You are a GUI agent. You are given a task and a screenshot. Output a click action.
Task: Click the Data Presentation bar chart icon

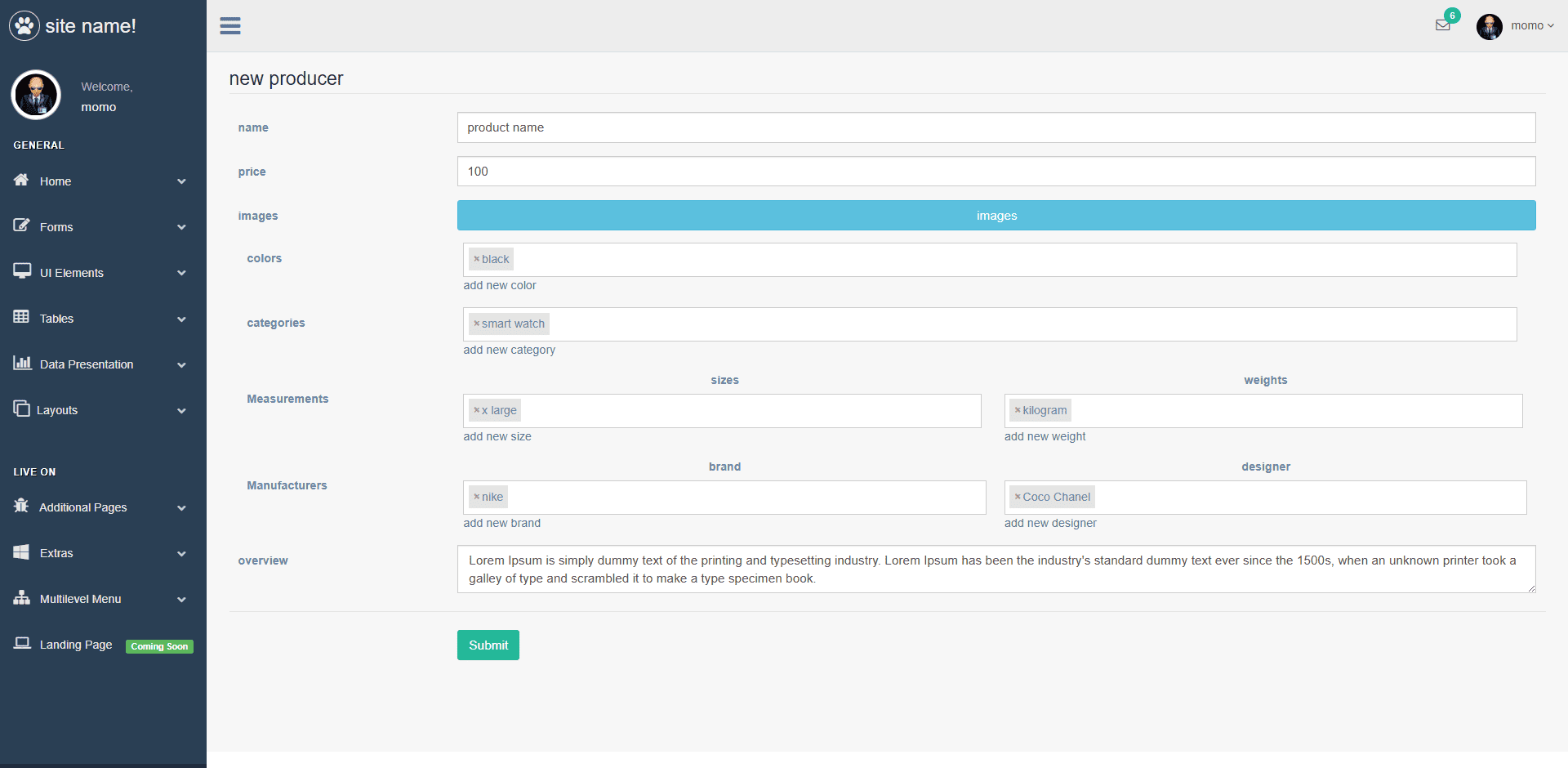22,363
